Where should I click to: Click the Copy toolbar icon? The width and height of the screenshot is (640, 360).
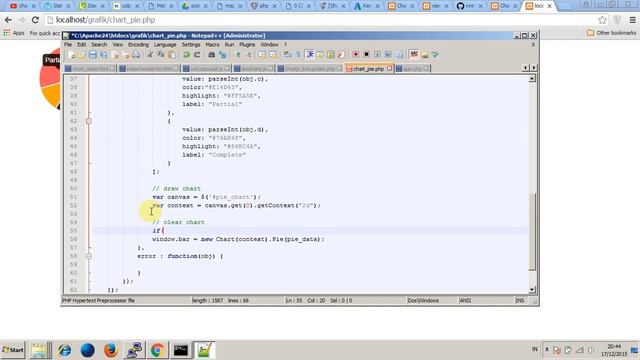click(x=160, y=54)
